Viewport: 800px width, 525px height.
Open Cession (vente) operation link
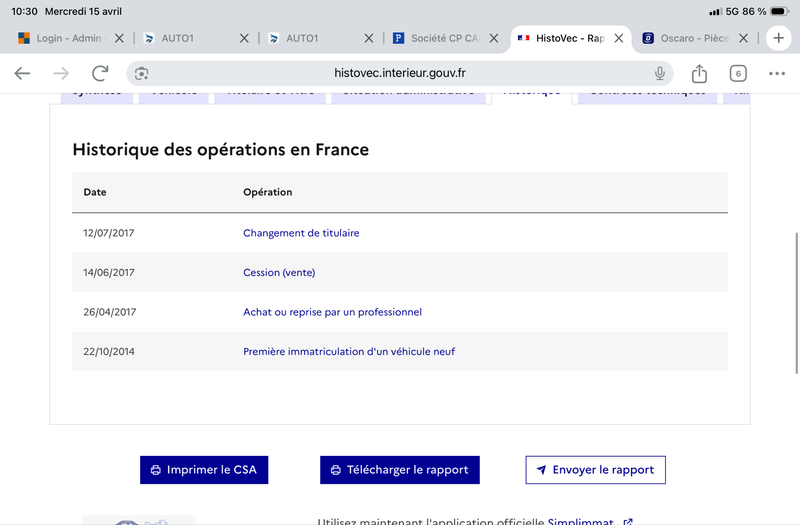tap(279, 272)
